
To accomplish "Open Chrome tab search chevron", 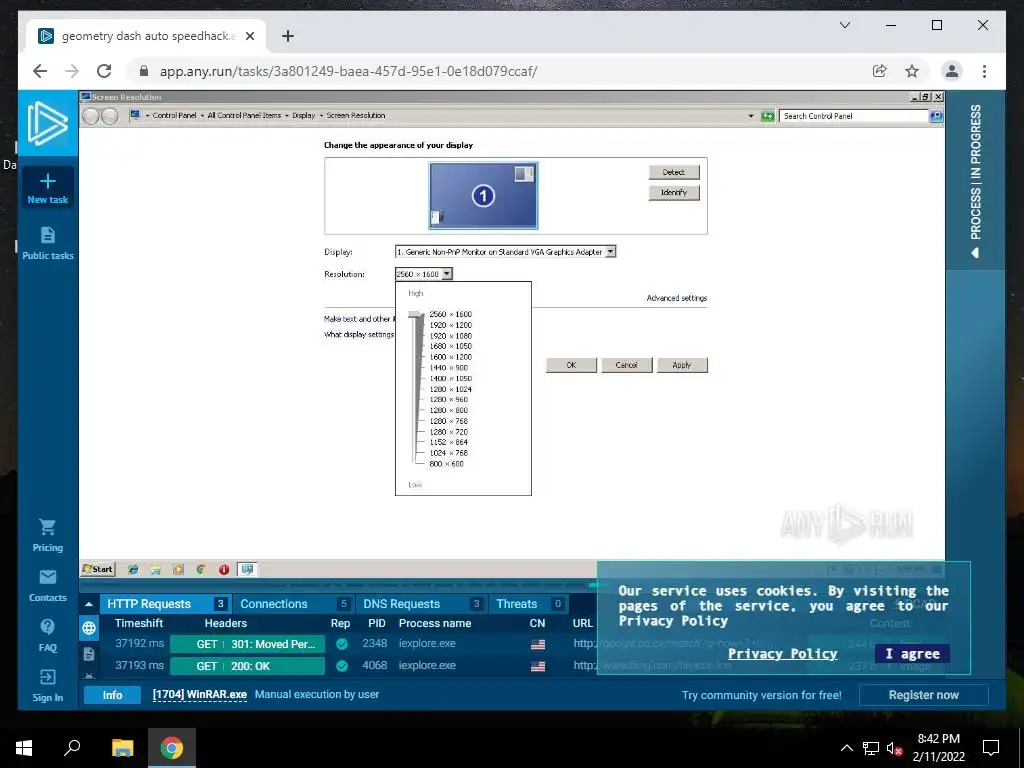I will (844, 25).
